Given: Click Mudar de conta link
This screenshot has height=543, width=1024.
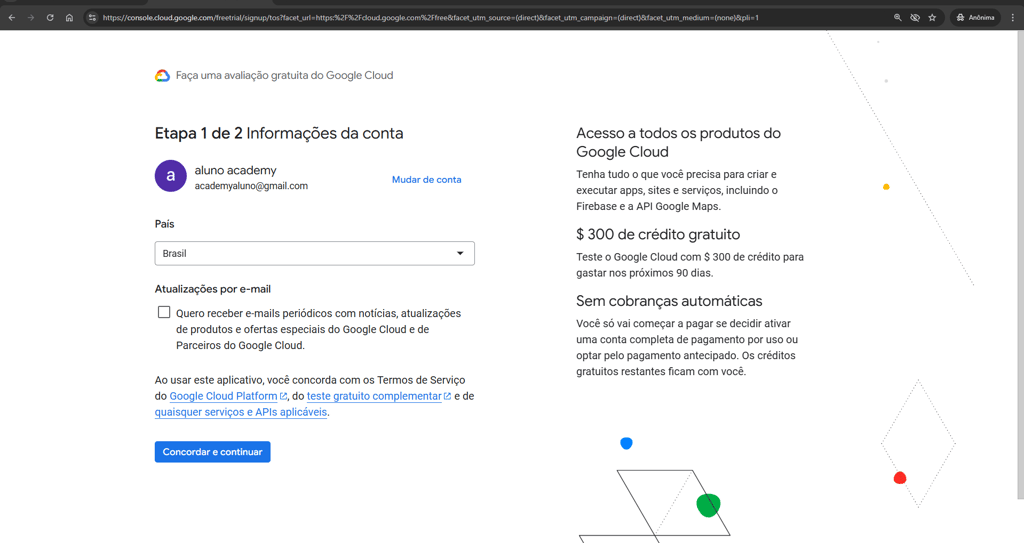Looking at the screenshot, I should coord(426,180).
